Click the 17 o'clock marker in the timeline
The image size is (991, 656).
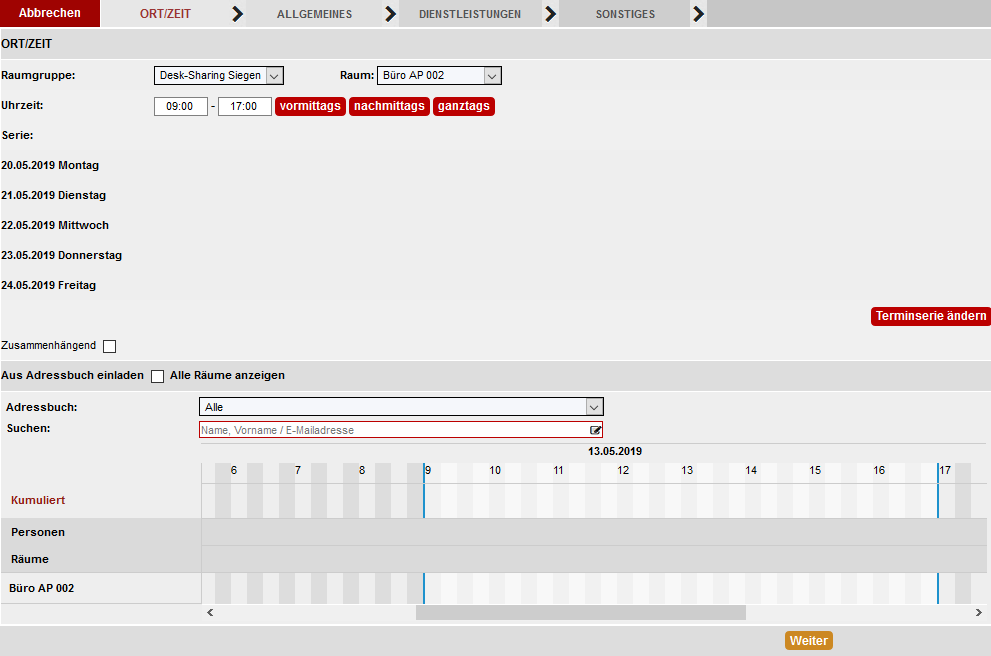pyautogui.click(x=945, y=470)
